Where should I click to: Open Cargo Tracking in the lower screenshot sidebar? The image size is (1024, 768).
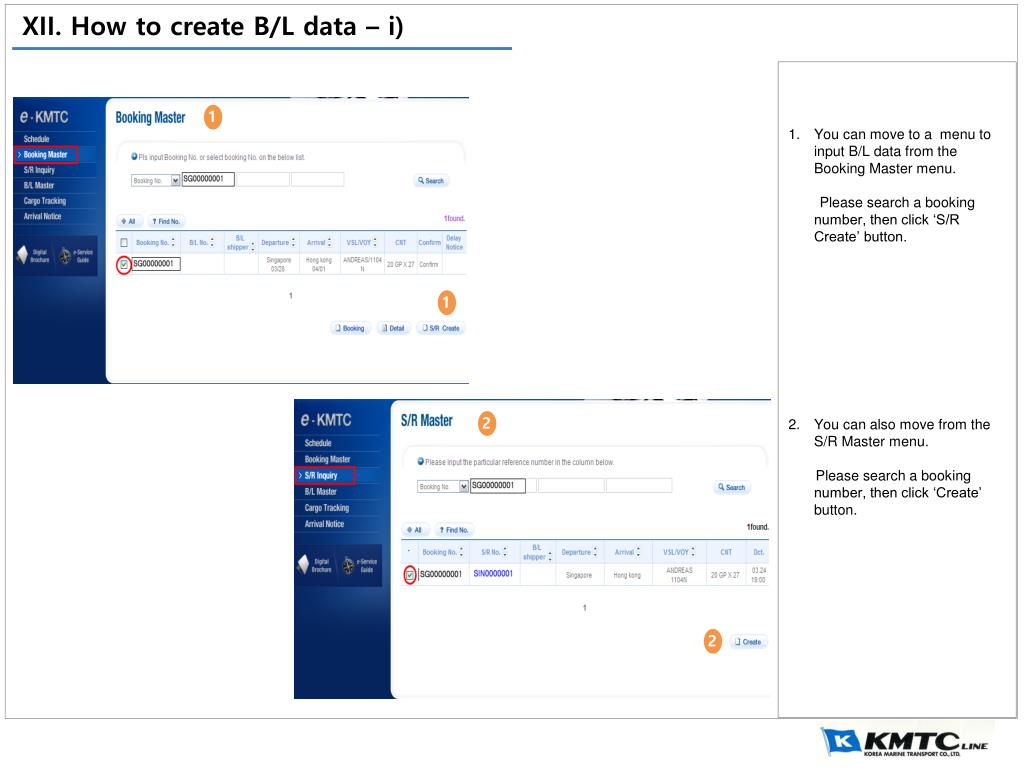(x=327, y=507)
